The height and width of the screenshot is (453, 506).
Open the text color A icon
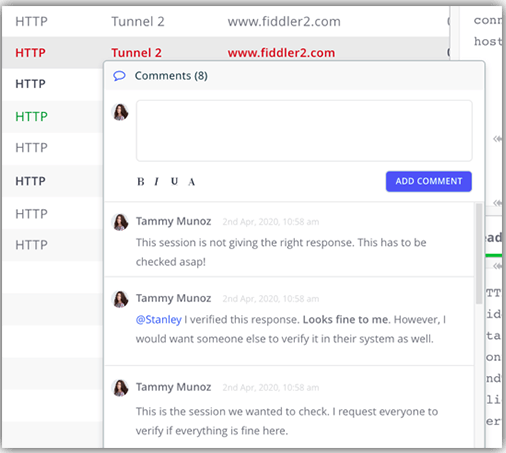tap(191, 182)
